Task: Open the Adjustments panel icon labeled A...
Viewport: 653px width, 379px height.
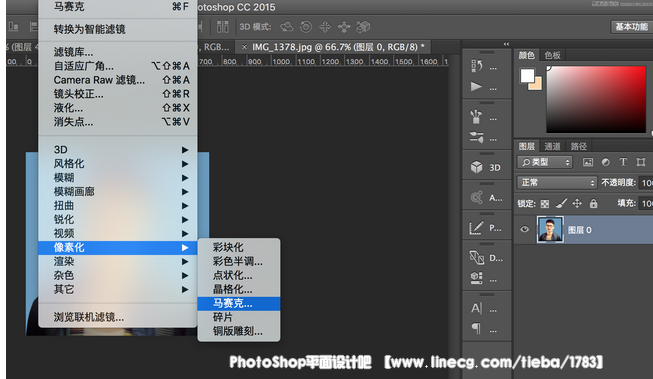Action: click(476, 197)
